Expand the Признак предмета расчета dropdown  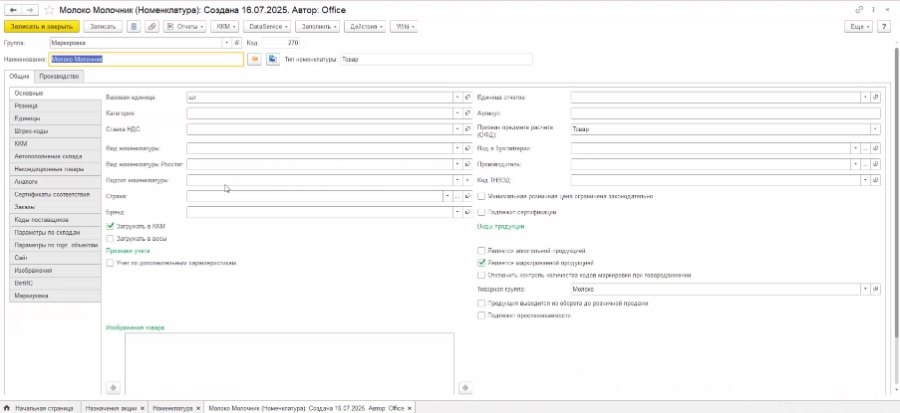point(876,130)
